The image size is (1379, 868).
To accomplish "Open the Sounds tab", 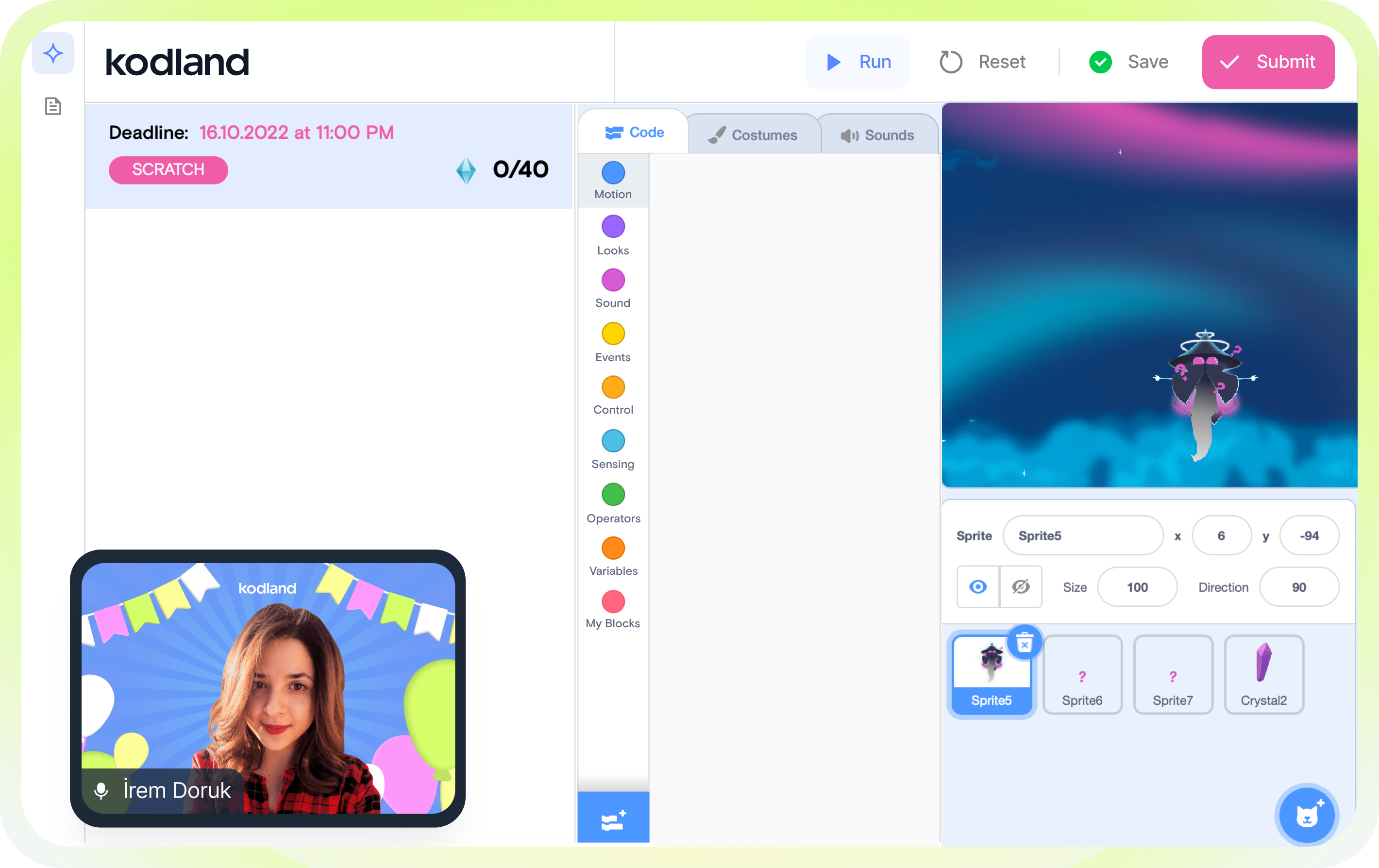I will point(877,135).
